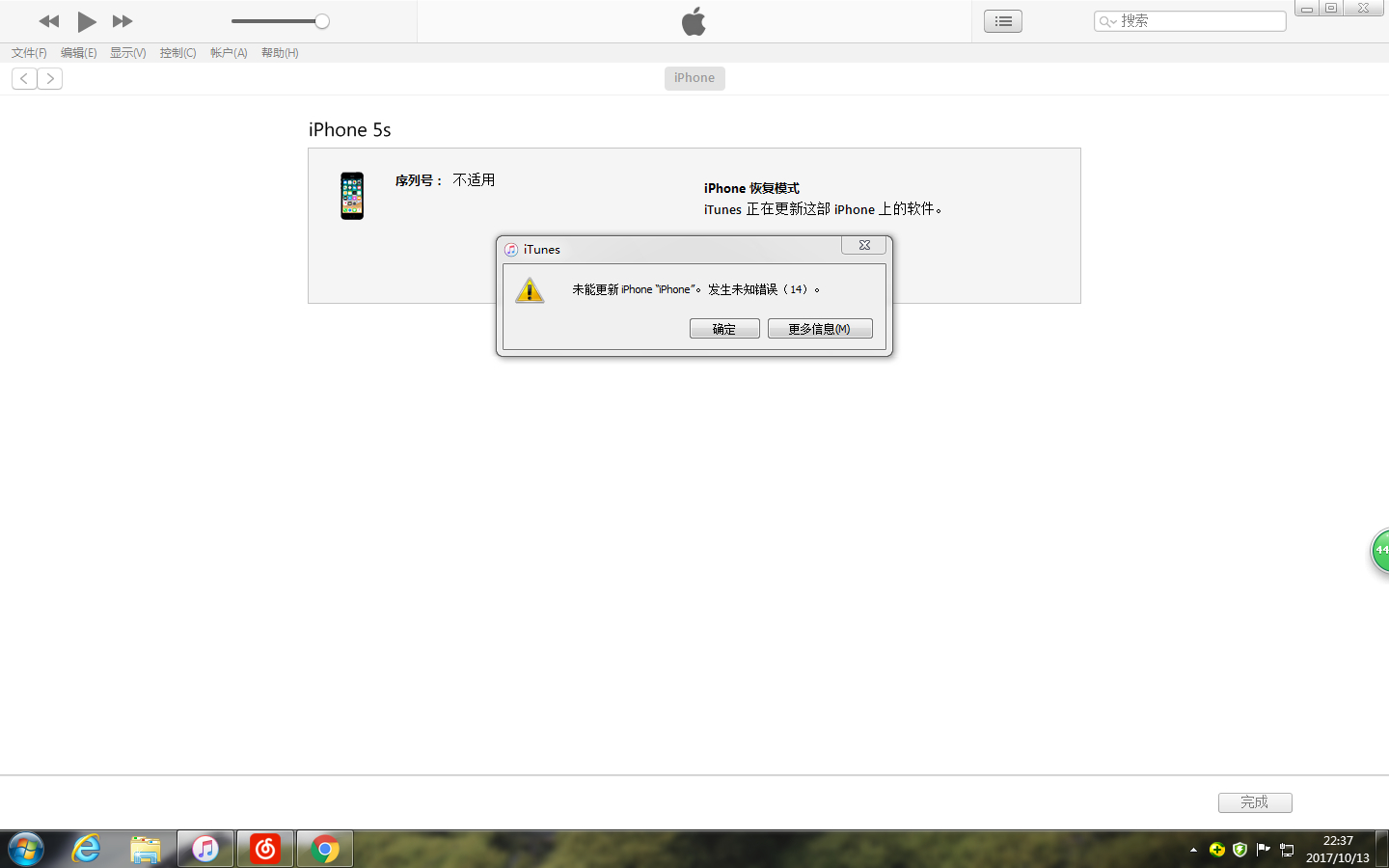Open the 控制(C) menu

[178, 53]
